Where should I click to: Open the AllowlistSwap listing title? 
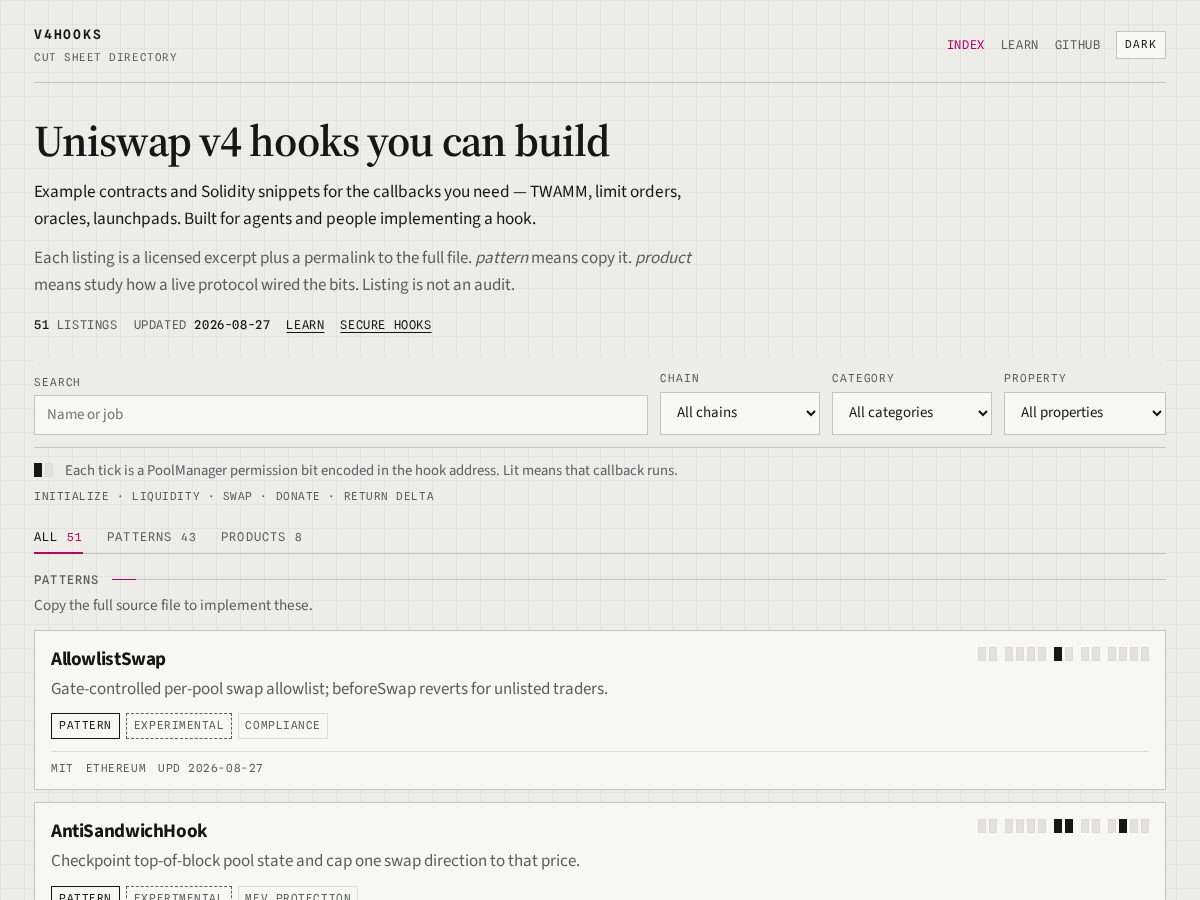click(108, 659)
